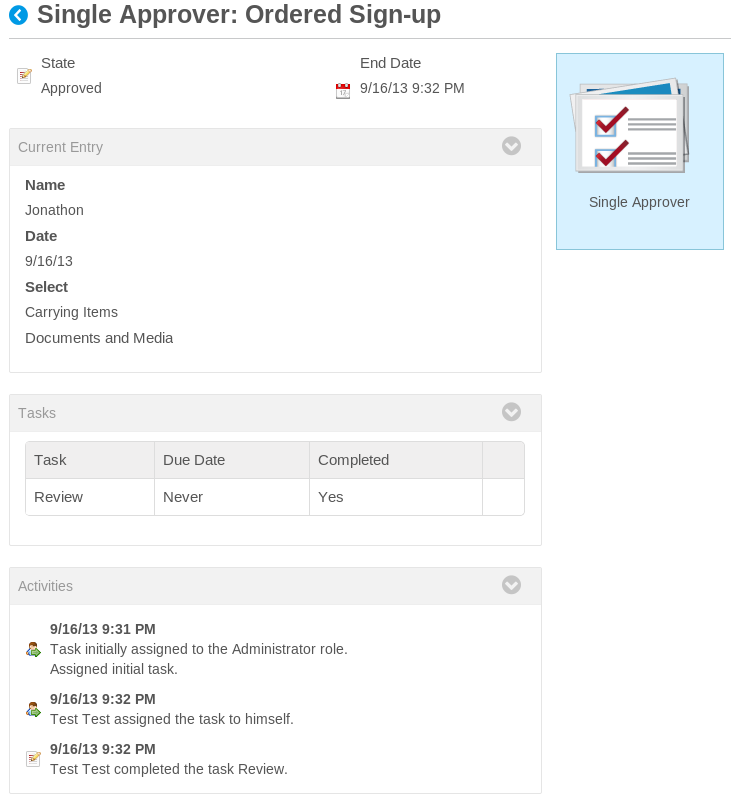This screenshot has width=731, height=800.
Task: Click the End Date calendar icon
Action: click(x=343, y=91)
